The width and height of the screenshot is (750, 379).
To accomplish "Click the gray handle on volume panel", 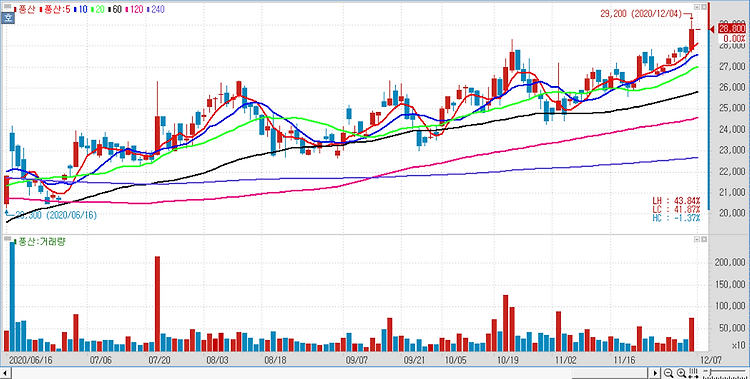I will coord(7,238).
